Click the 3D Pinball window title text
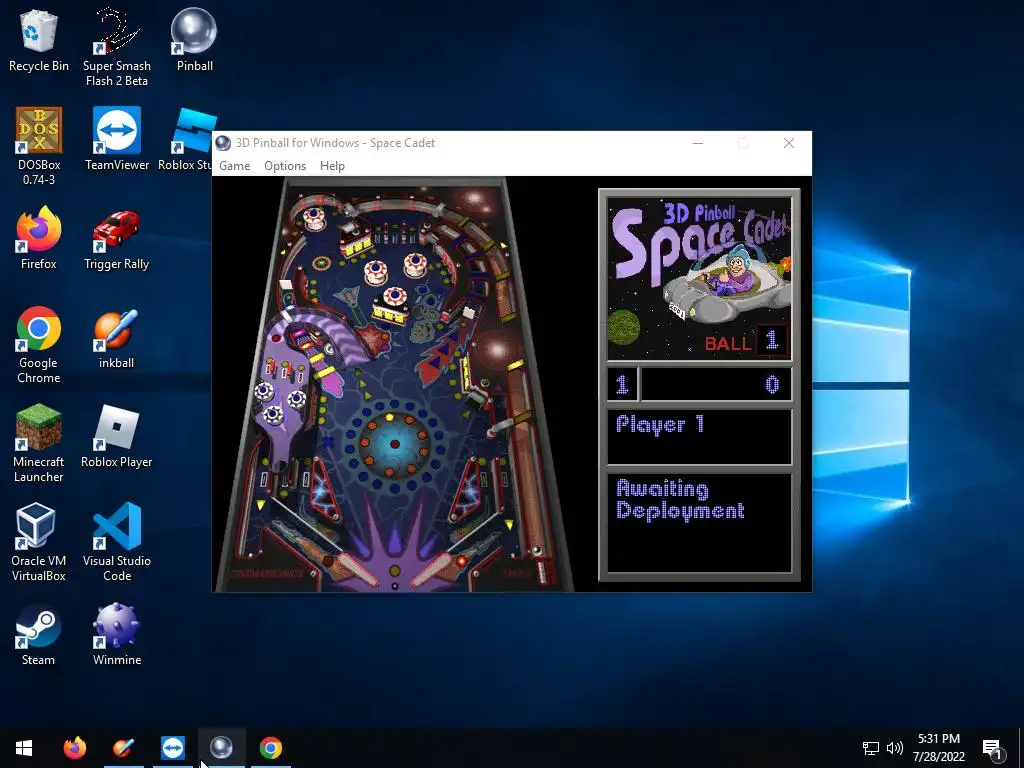This screenshot has height=768, width=1024. click(335, 143)
